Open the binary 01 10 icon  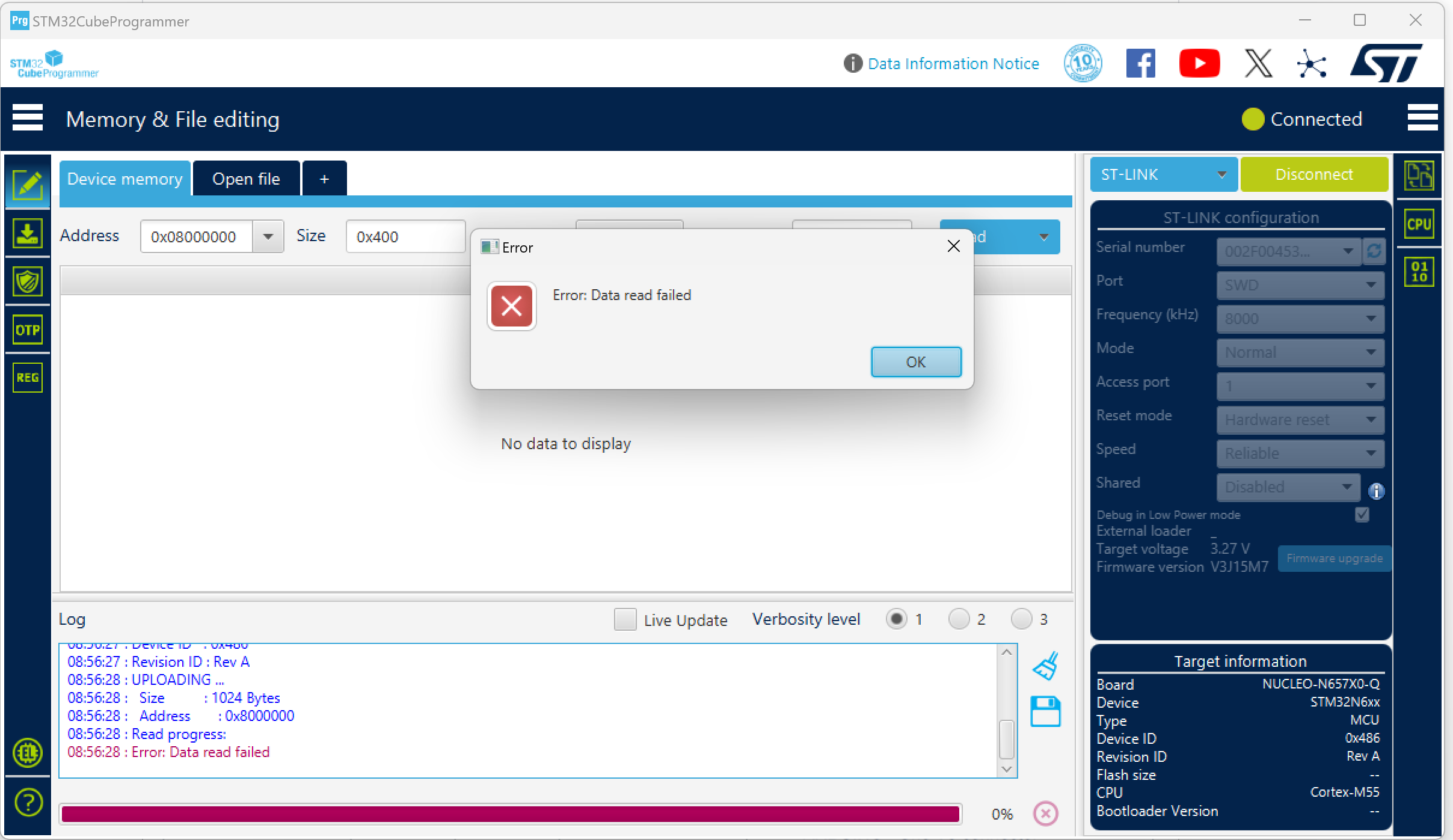(x=1419, y=272)
